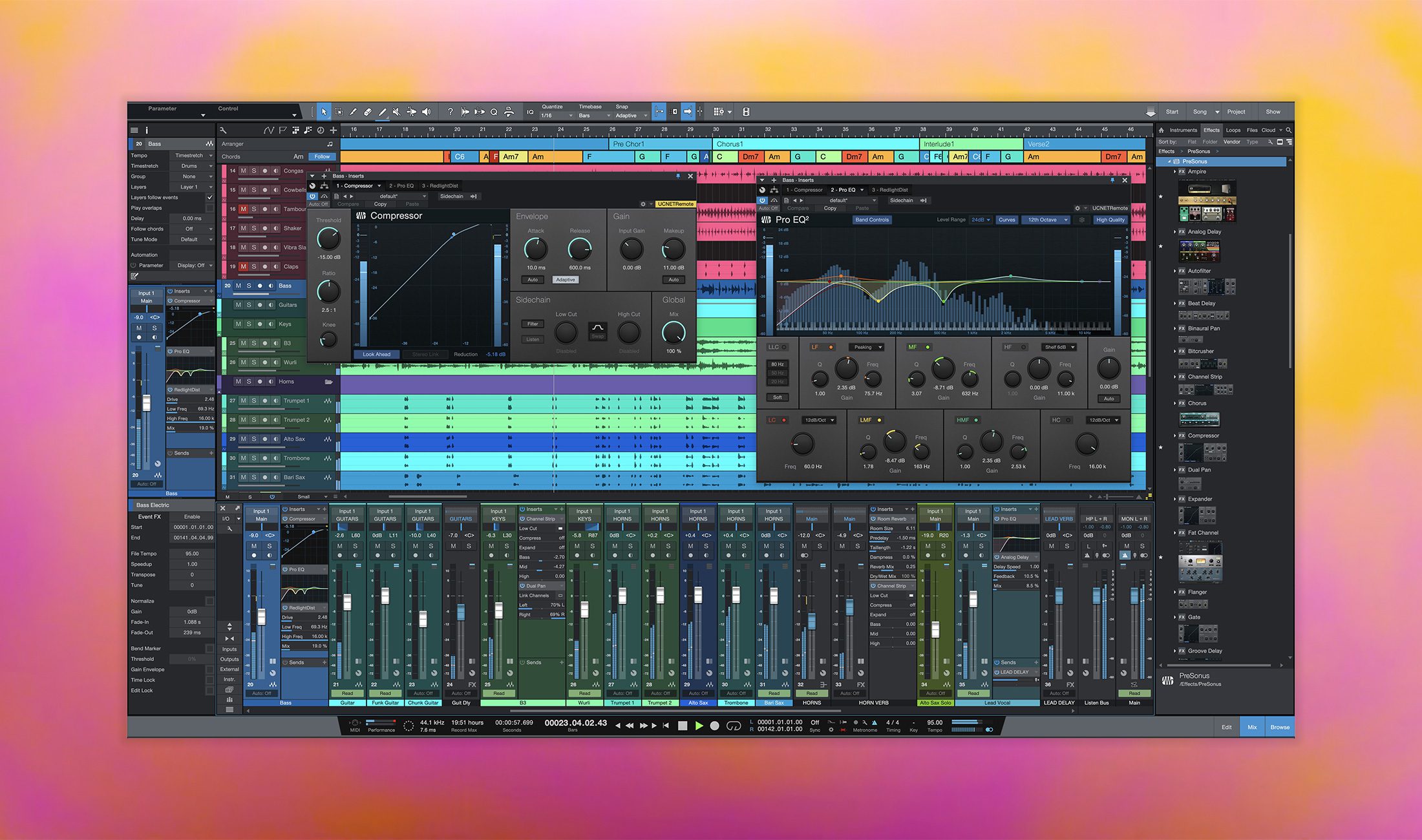
Task: Click Band Controls in the Pro EQ window
Action: [872, 220]
